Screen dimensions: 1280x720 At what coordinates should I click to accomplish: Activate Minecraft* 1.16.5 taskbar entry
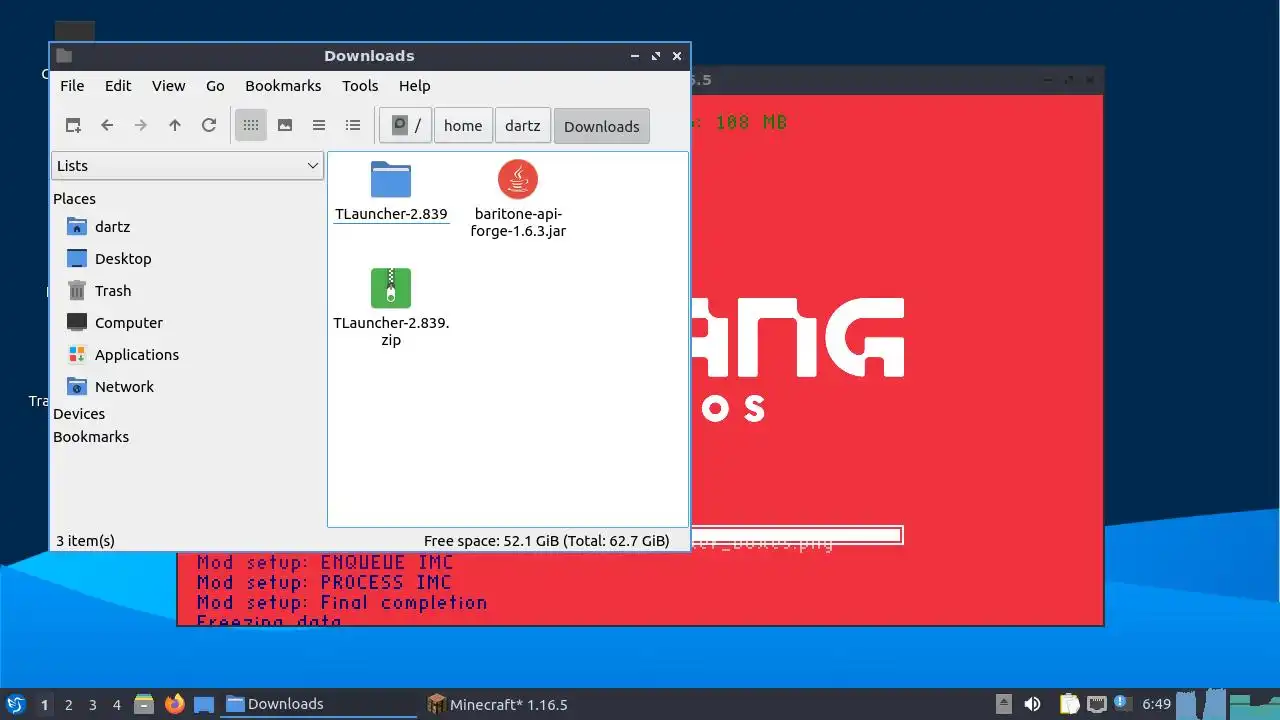[x=520, y=704]
